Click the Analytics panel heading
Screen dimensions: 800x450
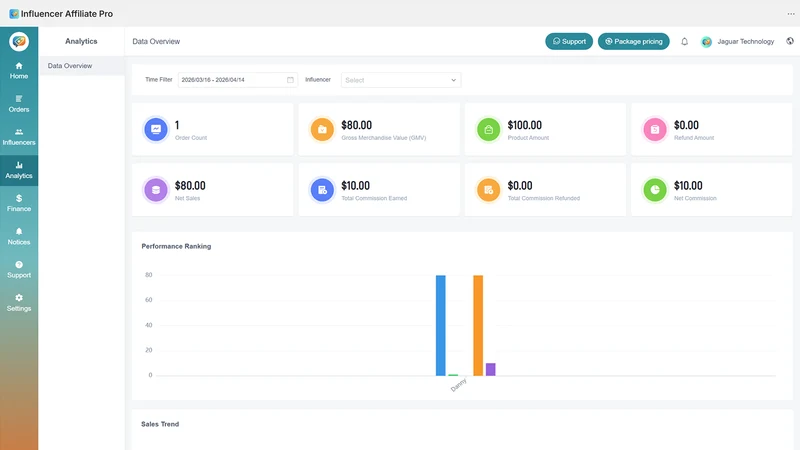(x=81, y=41)
